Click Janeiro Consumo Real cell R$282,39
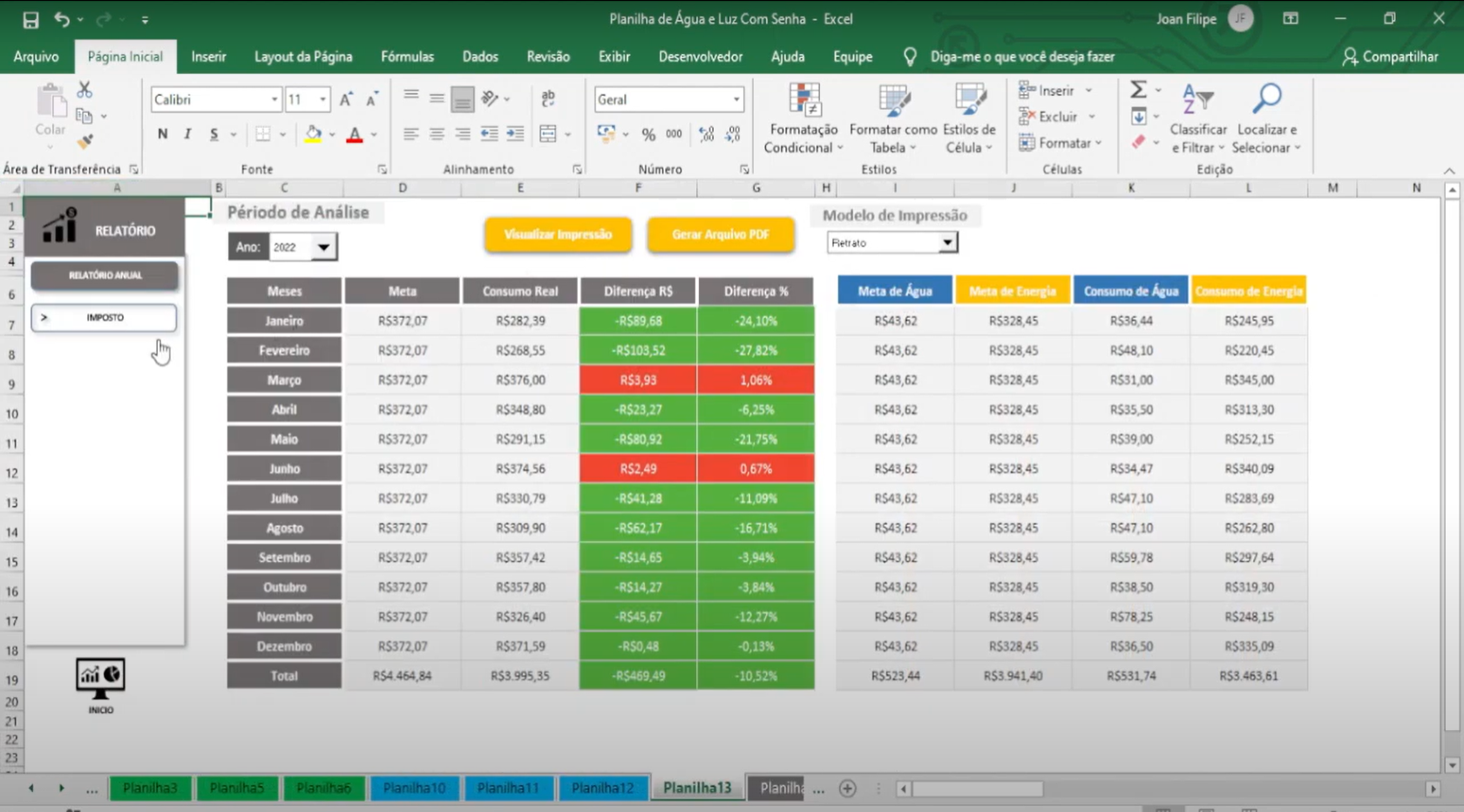Screen dimensions: 1464x812 [x=520, y=321]
